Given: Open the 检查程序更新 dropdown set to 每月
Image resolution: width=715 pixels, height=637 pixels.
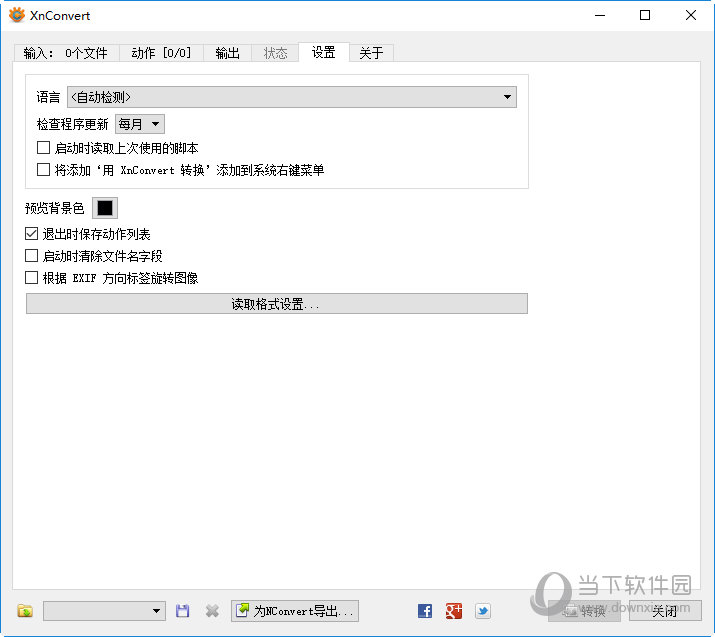Looking at the screenshot, I should (x=140, y=124).
